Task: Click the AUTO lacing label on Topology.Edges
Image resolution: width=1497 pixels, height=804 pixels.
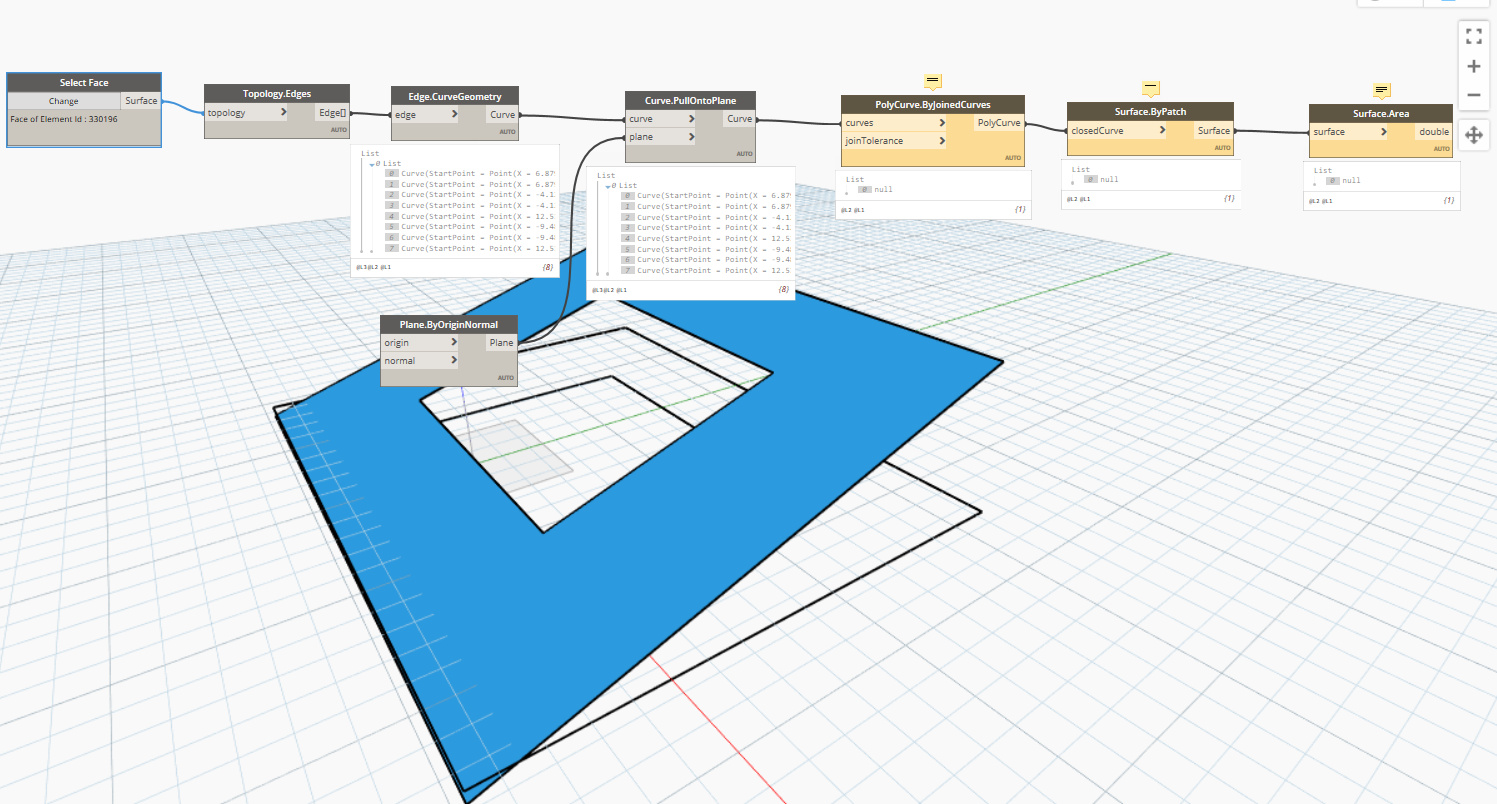Action: point(338,130)
